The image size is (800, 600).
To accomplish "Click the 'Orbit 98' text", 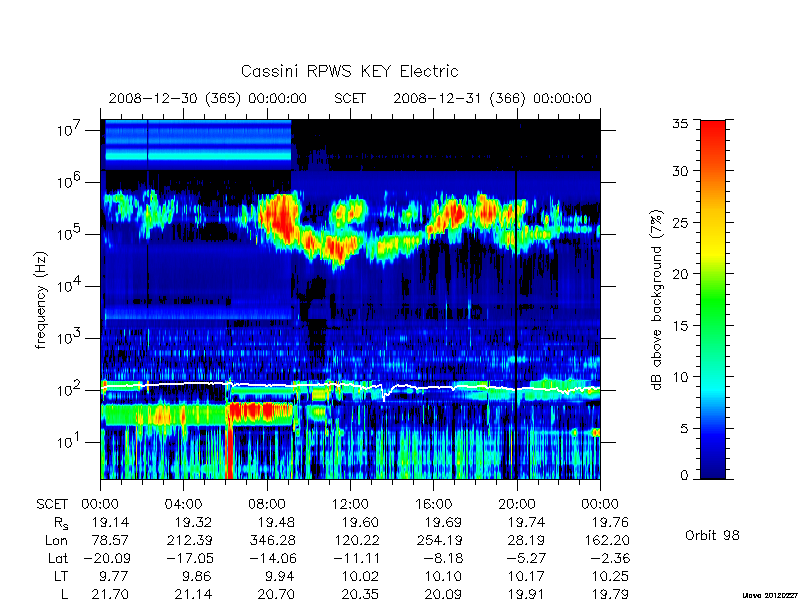I will (x=712, y=536).
